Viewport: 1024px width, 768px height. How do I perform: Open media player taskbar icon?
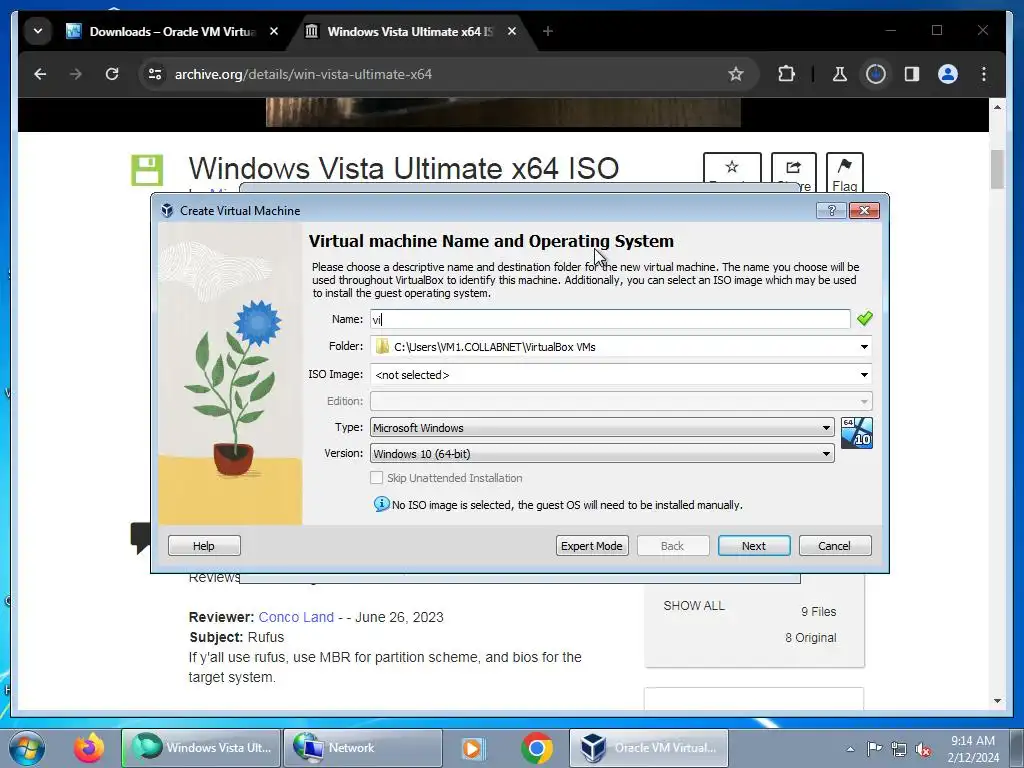tap(472, 748)
